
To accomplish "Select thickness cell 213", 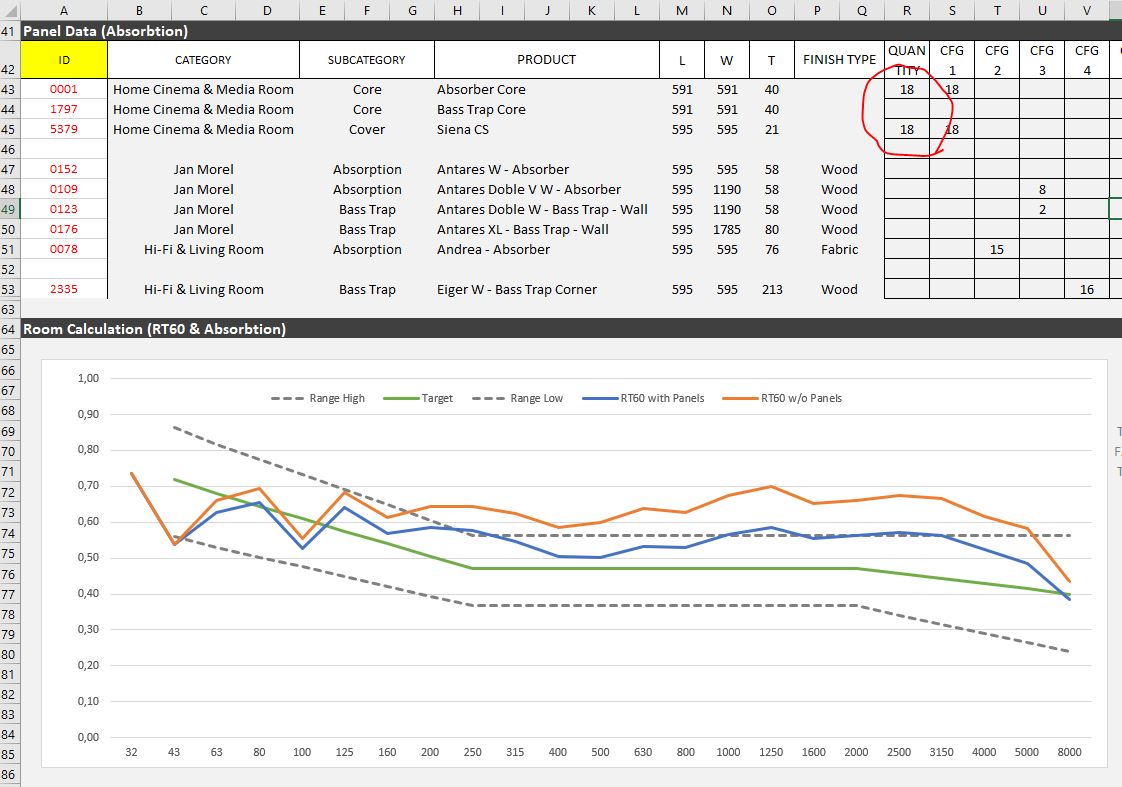I will (772, 290).
